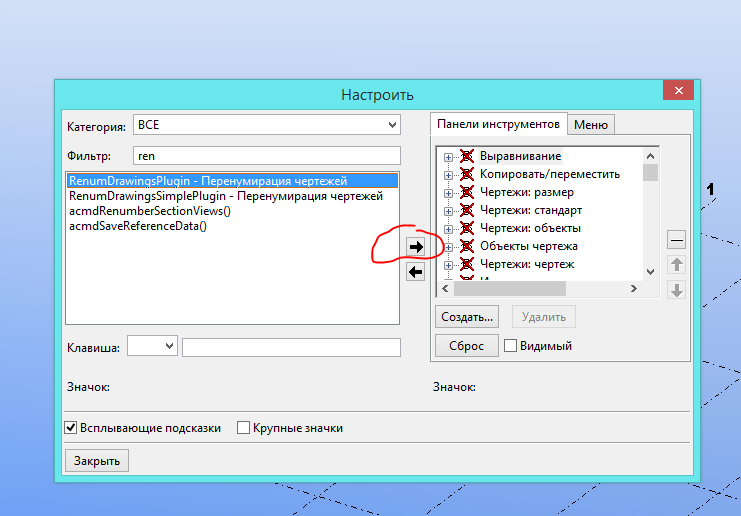The width and height of the screenshot is (741, 516).
Task: Select Чертежи: размер toolbar in tree
Action: (527, 192)
